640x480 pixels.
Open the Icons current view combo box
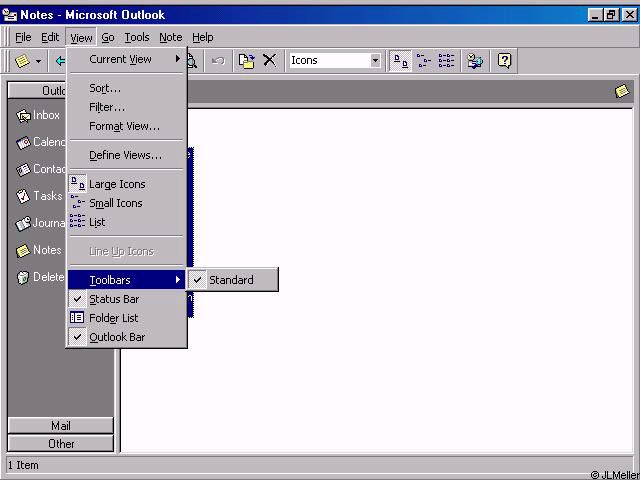click(x=335, y=60)
